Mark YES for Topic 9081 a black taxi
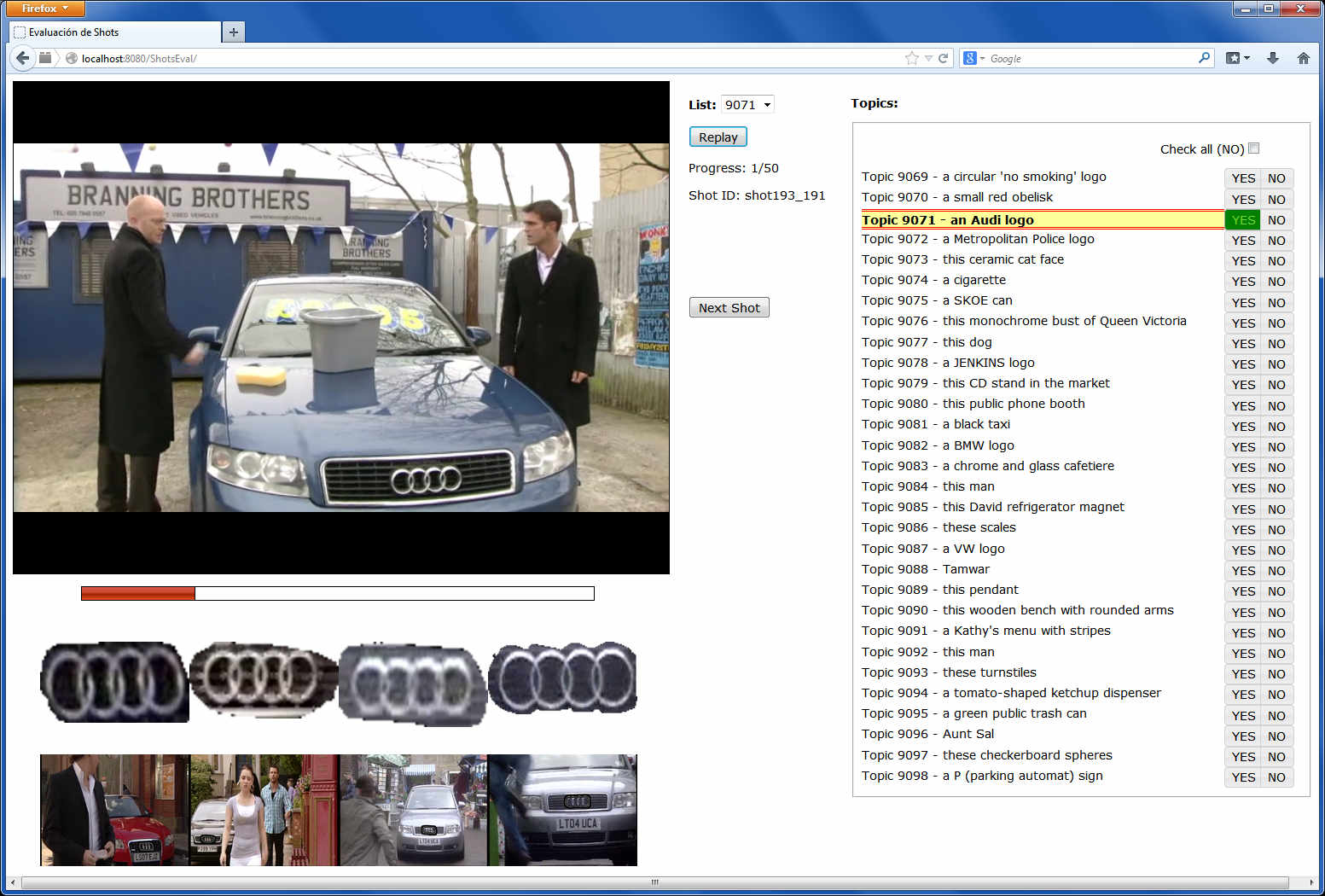Screen dimensions: 1325x896 [x=1243, y=427]
